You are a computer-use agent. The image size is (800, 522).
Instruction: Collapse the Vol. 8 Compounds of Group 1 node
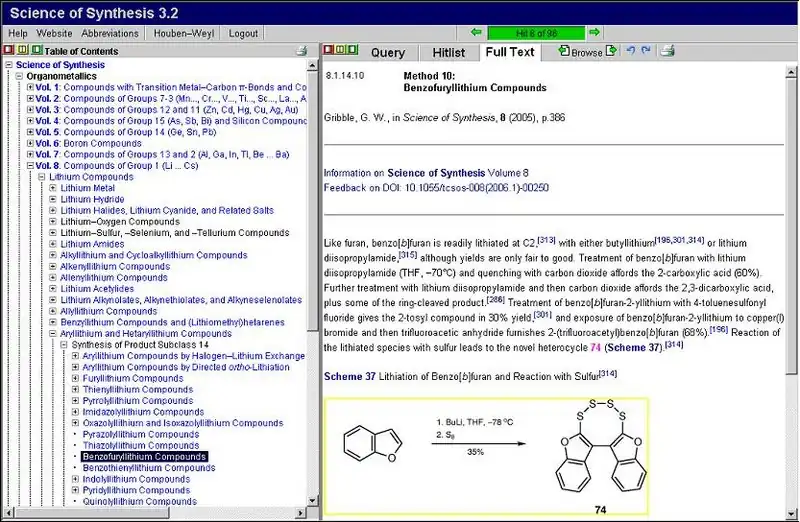coord(30,166)
